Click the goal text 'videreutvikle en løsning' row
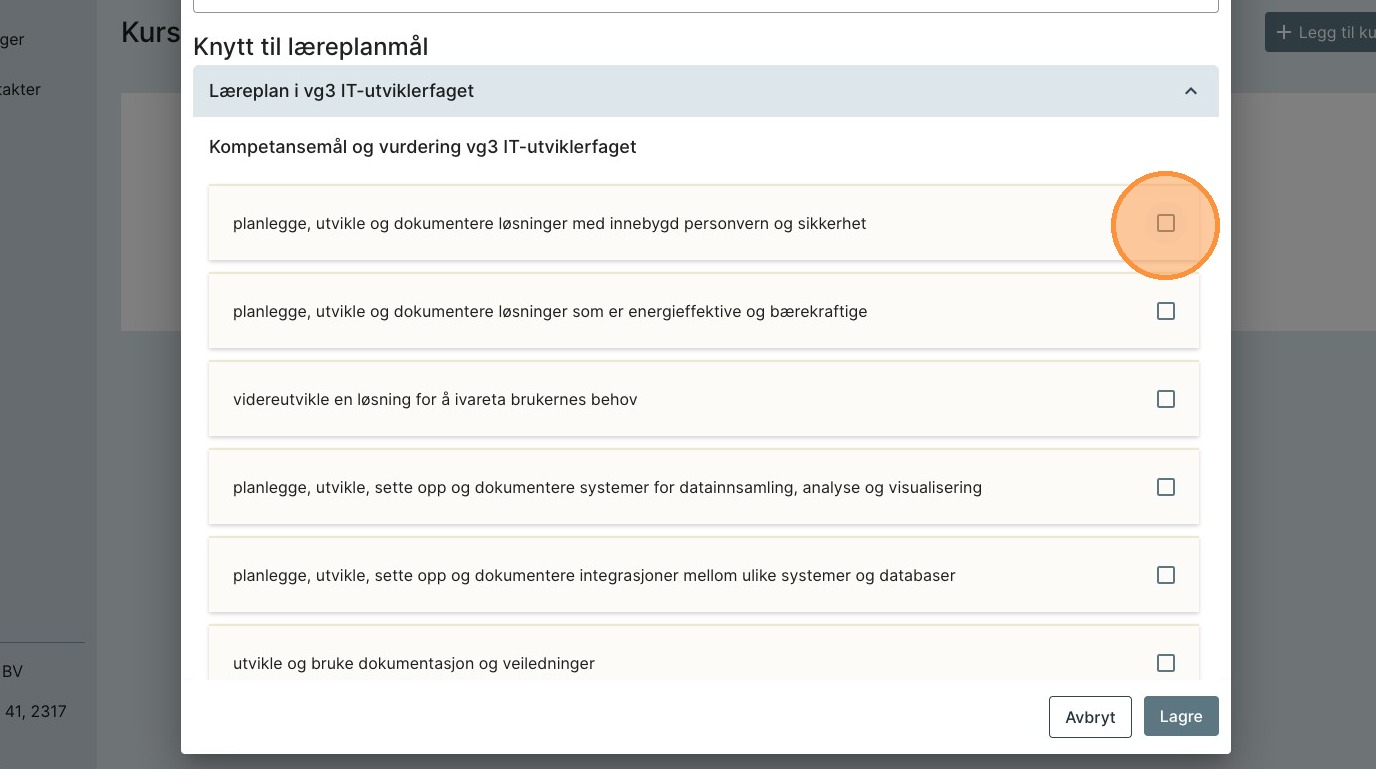Screen dimensions: 1376x769 click(435, 399)
